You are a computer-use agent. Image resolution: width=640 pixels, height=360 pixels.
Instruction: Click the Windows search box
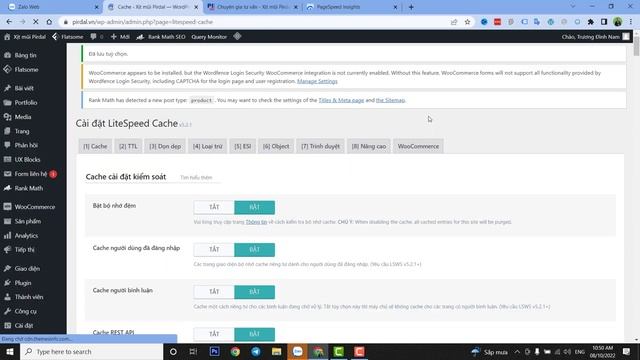tap(92, 351)
